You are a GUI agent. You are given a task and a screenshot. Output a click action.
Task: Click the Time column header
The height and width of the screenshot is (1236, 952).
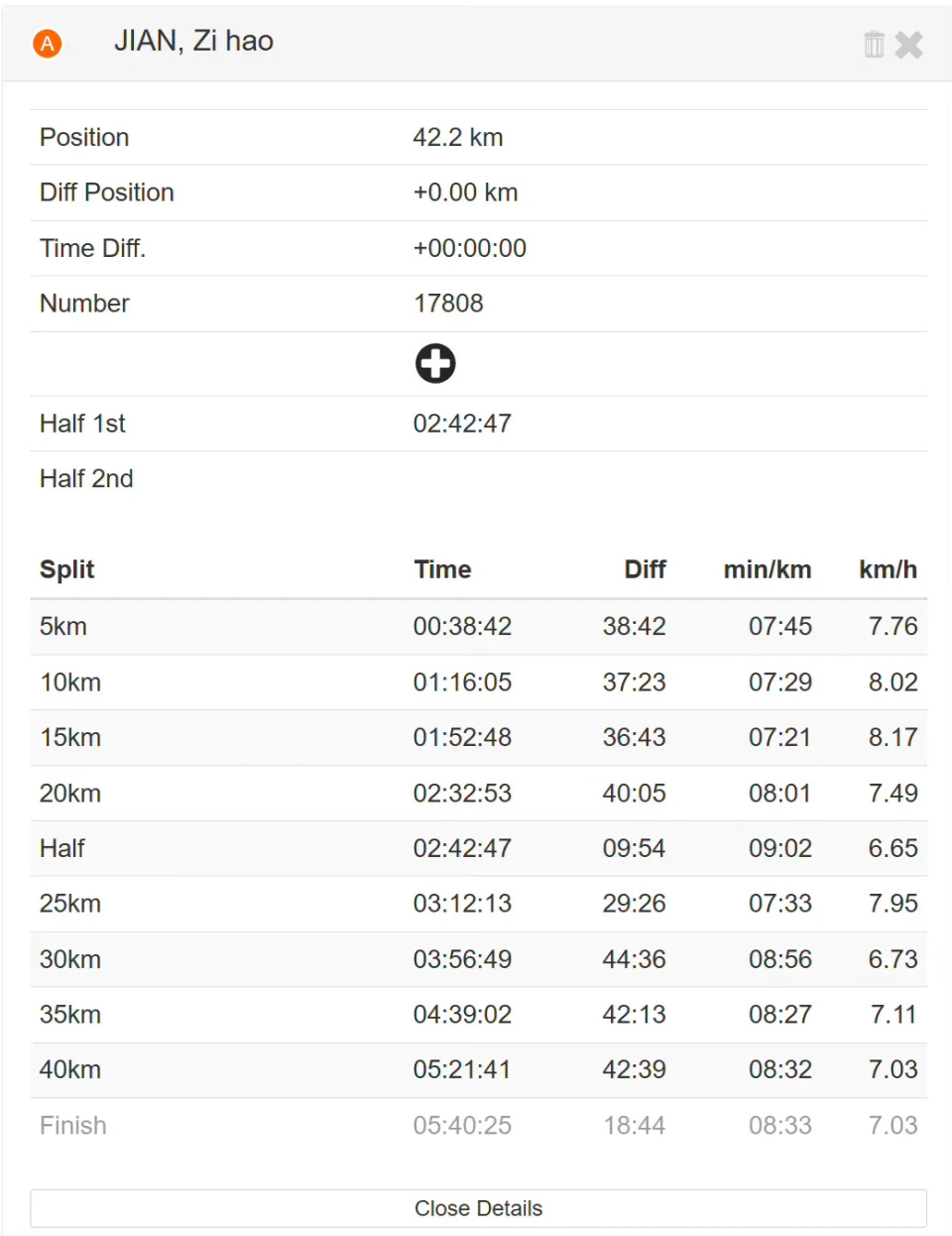point(442,569)
